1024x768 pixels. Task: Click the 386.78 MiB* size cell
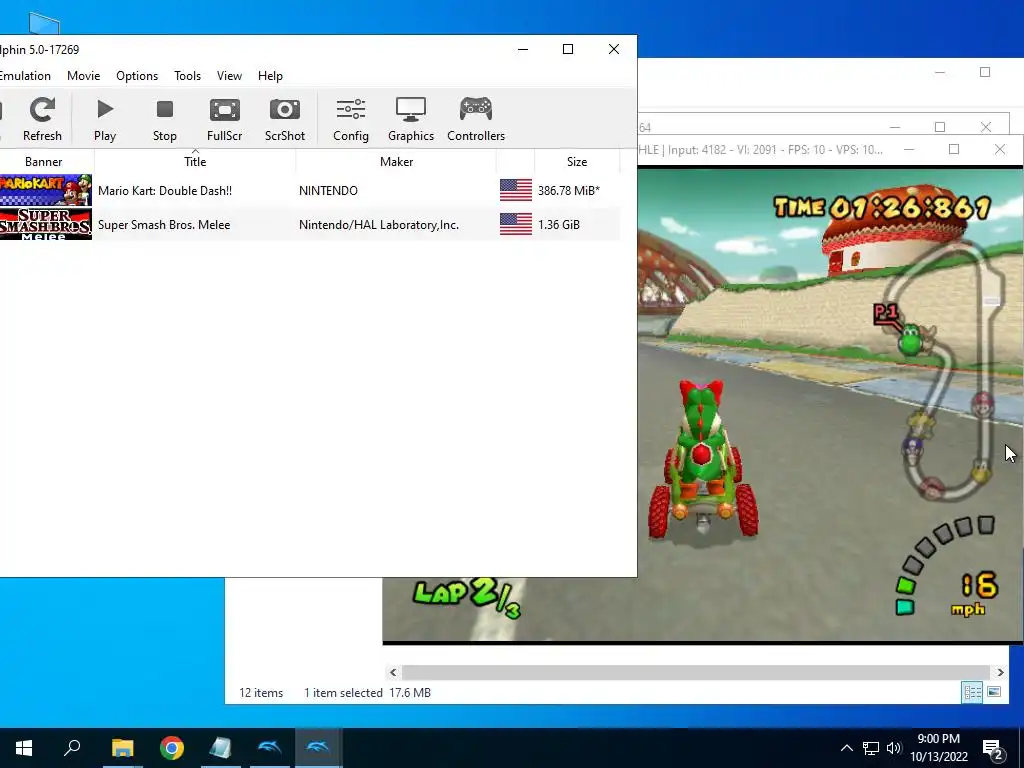click(569, 191)
